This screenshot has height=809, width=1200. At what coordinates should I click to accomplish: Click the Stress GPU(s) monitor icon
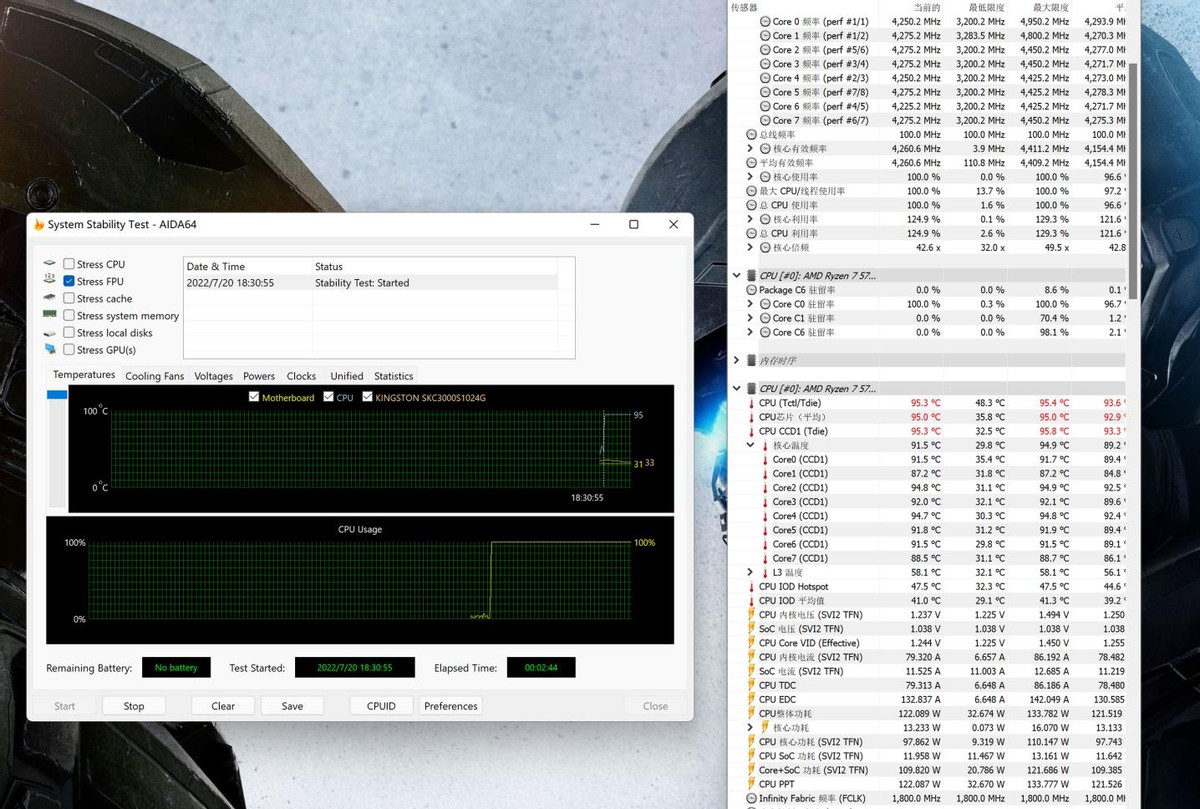[48, 349]
